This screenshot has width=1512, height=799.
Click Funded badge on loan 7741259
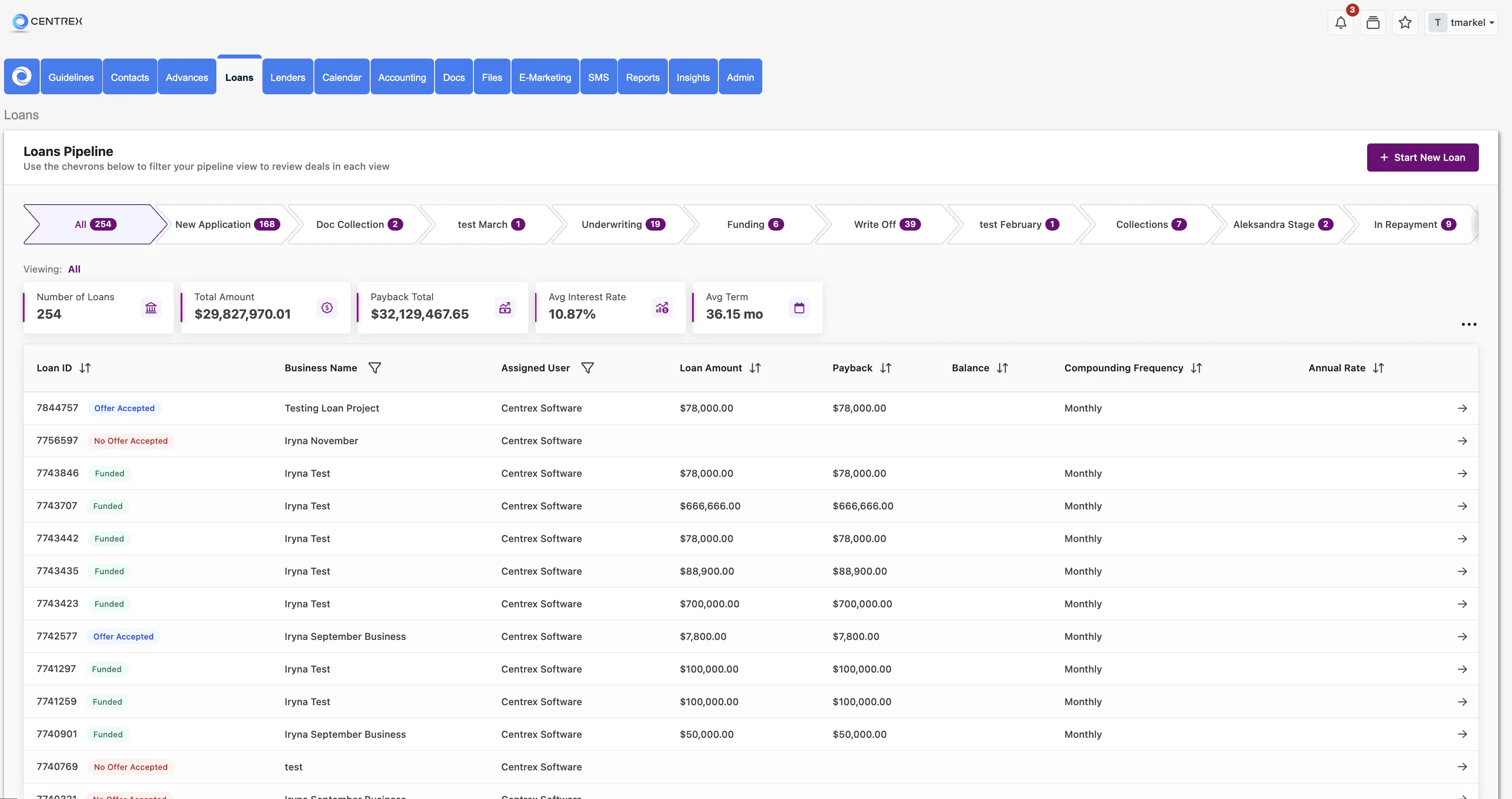tap(107, 702)
